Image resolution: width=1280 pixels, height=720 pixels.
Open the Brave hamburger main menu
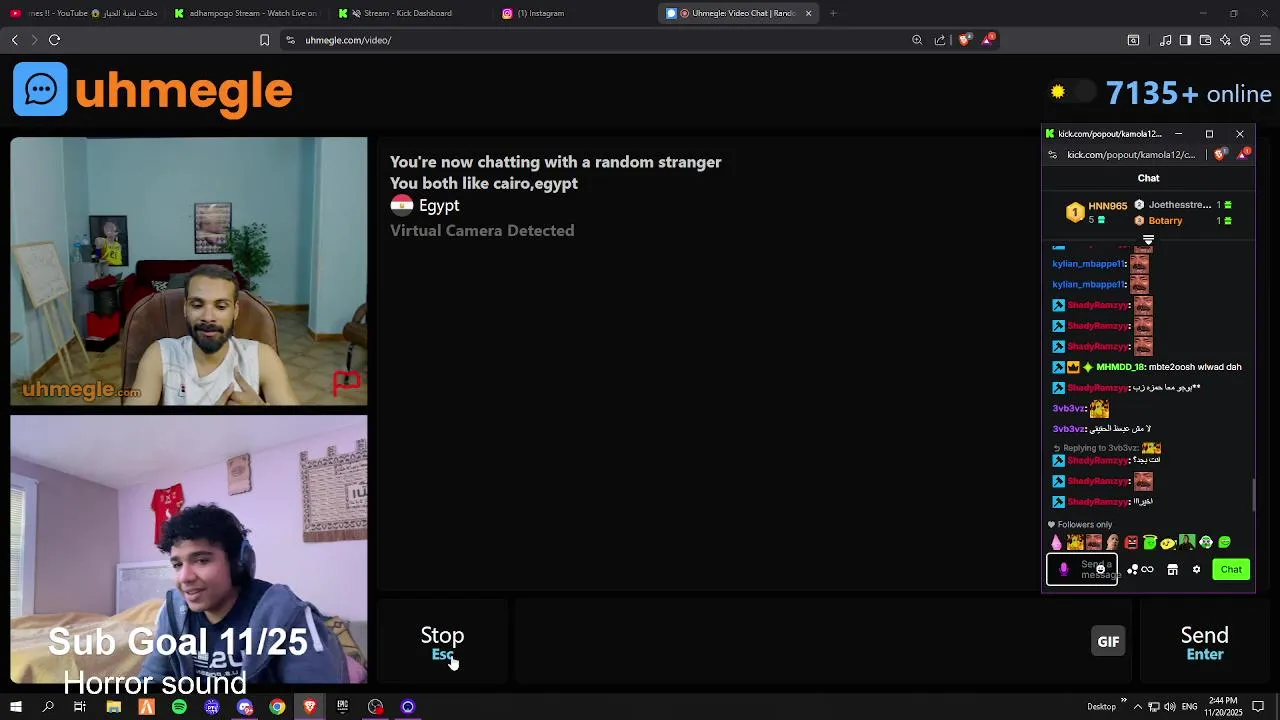point(1265,40)
